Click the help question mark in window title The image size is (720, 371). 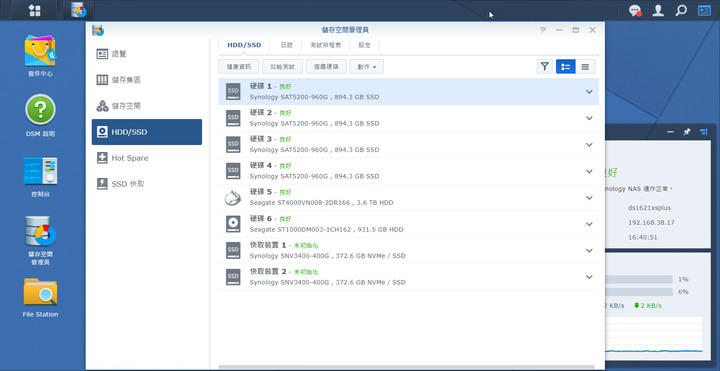click(543, 30)
